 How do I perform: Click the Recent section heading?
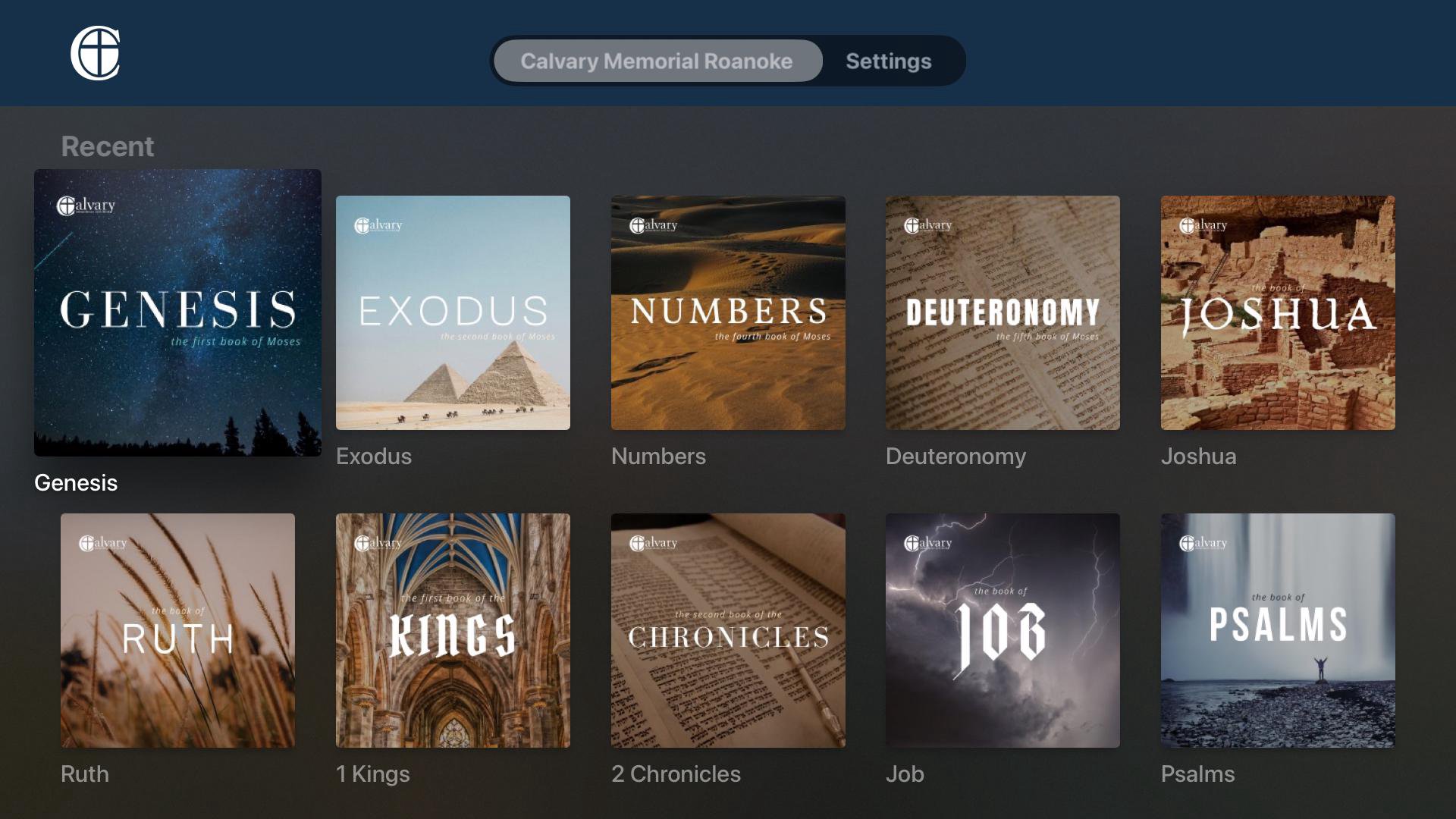coord(107,146)
